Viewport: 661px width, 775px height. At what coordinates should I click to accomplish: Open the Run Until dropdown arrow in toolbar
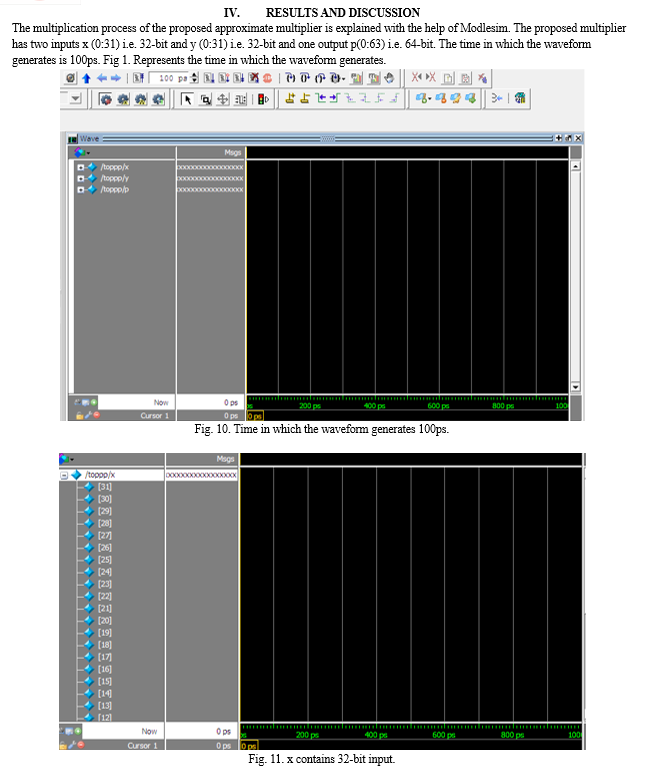tap(344, 79)
